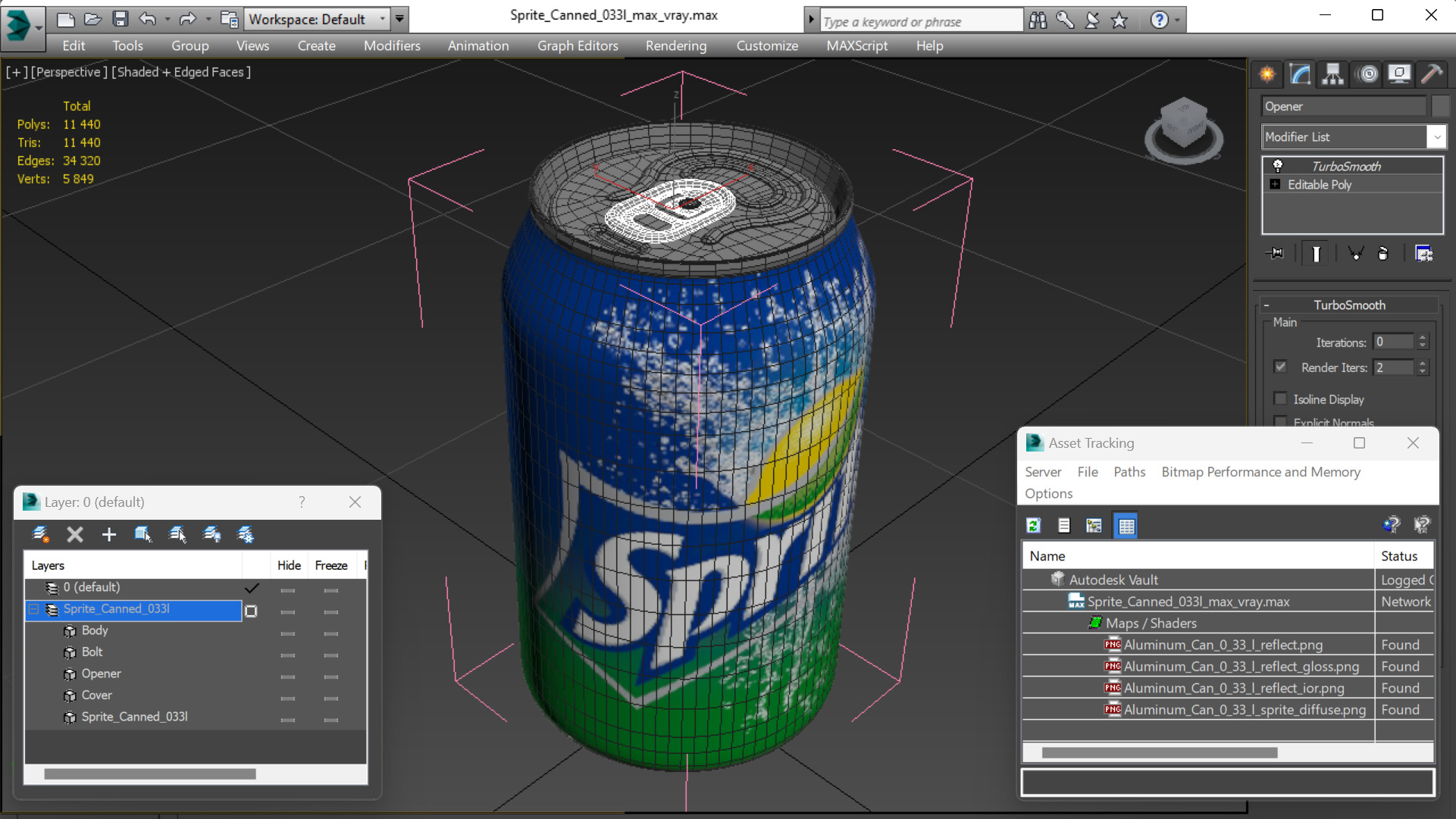
Task: Open the Modifiers menu
Action: [392, 45]
